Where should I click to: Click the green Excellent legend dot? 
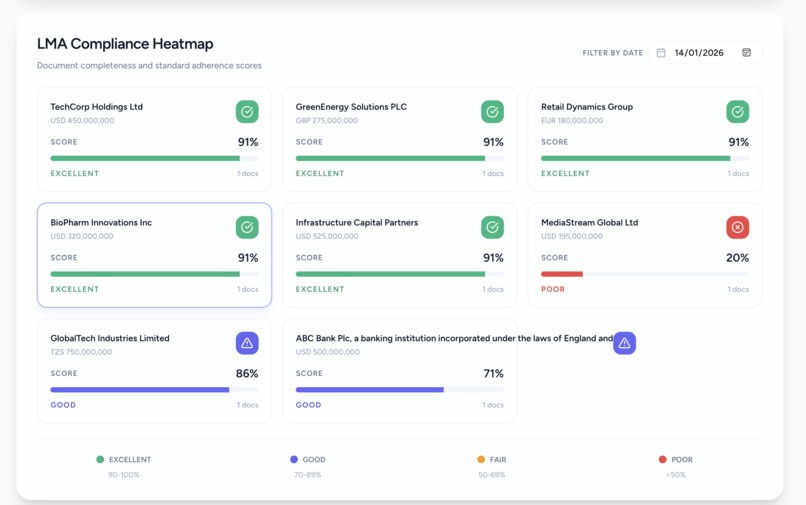click(100, 459)
